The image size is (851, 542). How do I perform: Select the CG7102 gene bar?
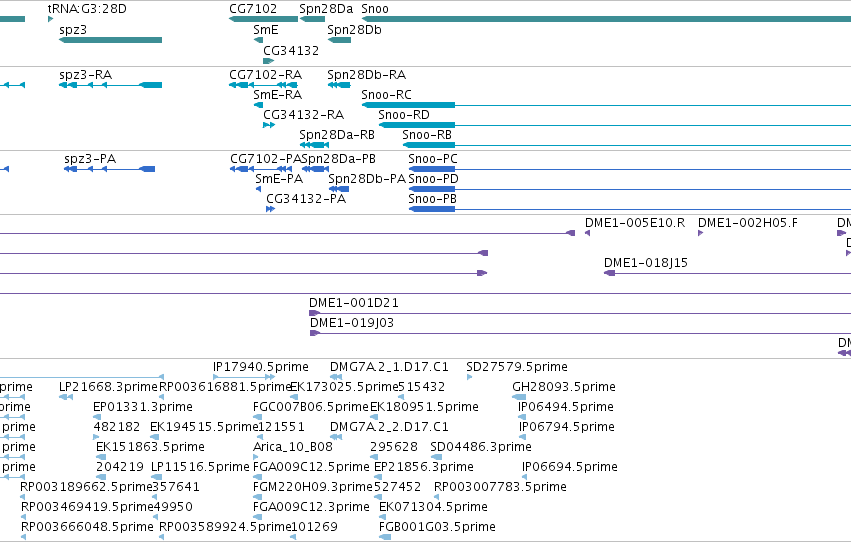click(x=264, y=20)
